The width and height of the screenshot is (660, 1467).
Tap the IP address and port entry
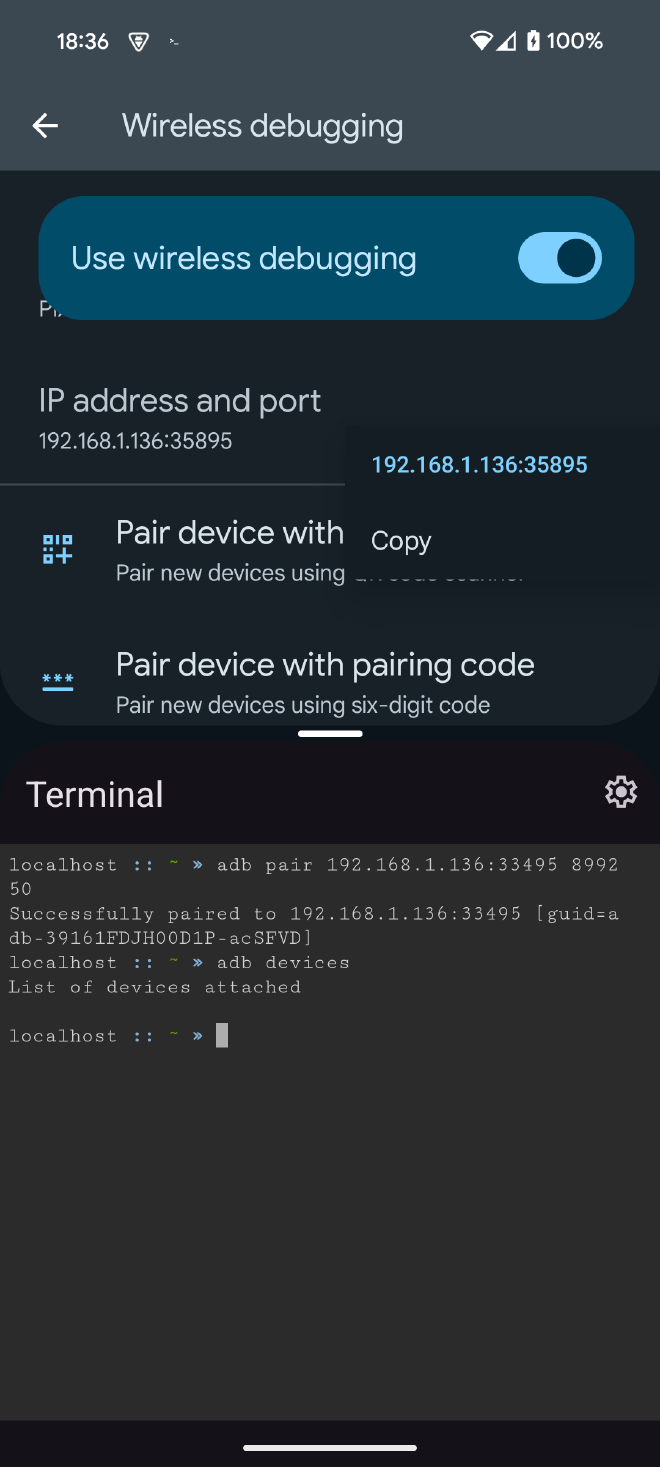point(172,421)
